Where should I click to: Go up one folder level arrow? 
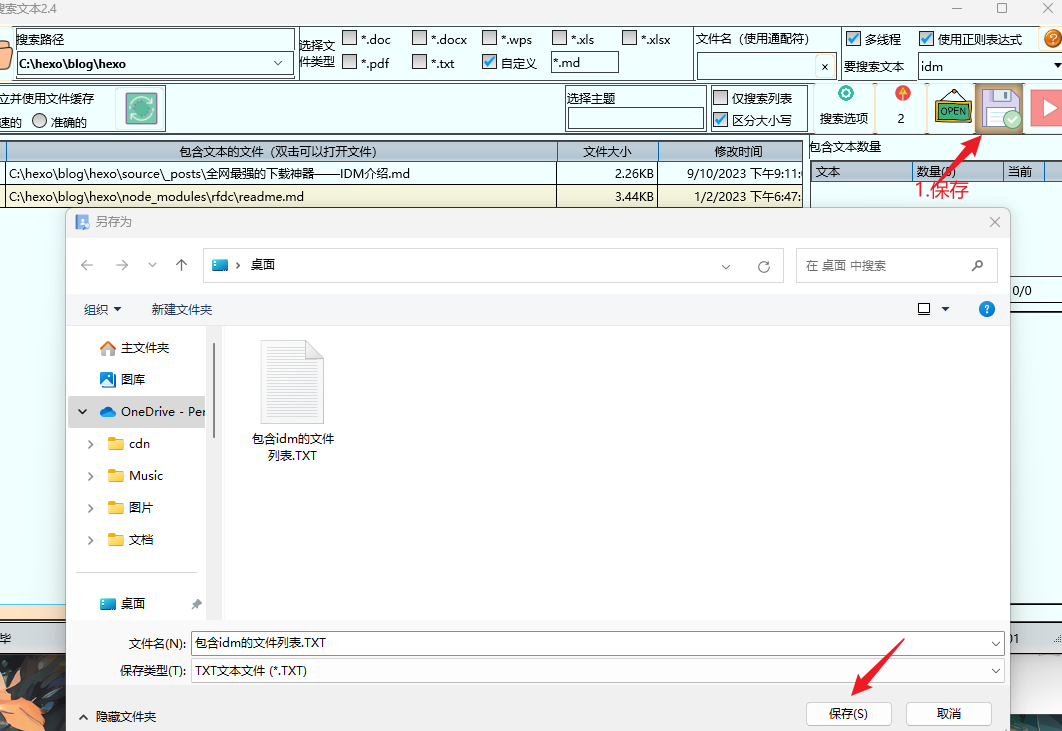[x=181, y=265]
